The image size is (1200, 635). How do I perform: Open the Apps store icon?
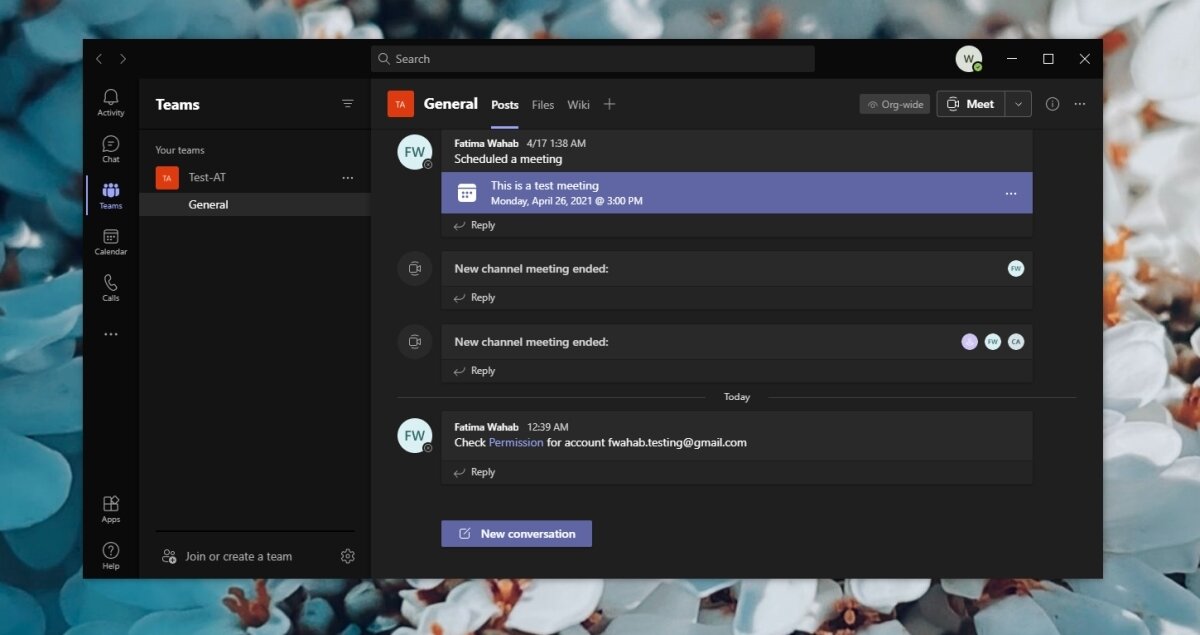(x=111, y=508)
